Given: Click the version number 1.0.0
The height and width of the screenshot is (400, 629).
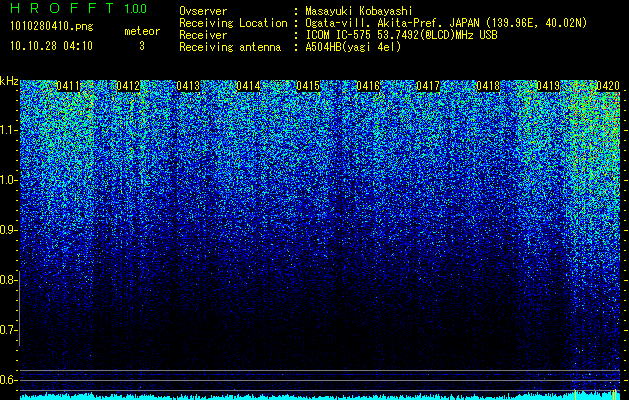Looking at the screenshot, I should click(135, 8).
